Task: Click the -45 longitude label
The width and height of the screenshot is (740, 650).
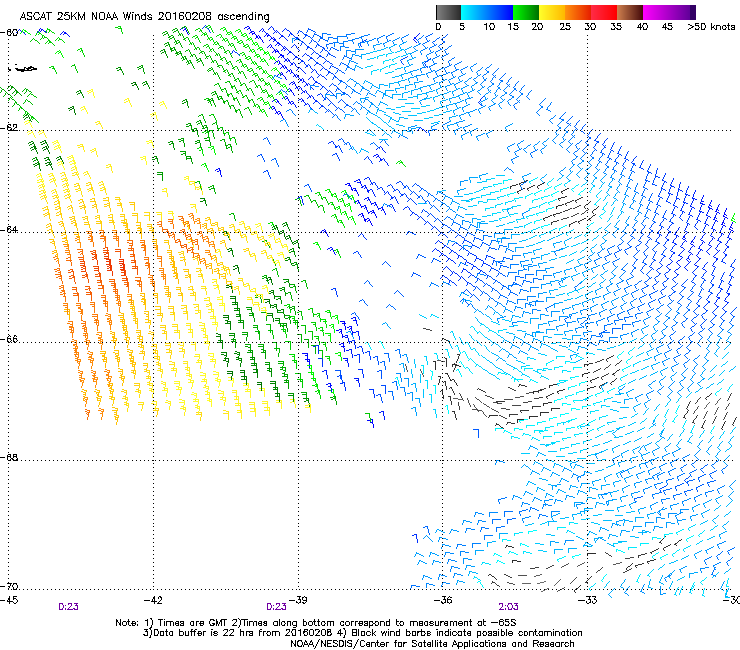Action: coord(9,600)
